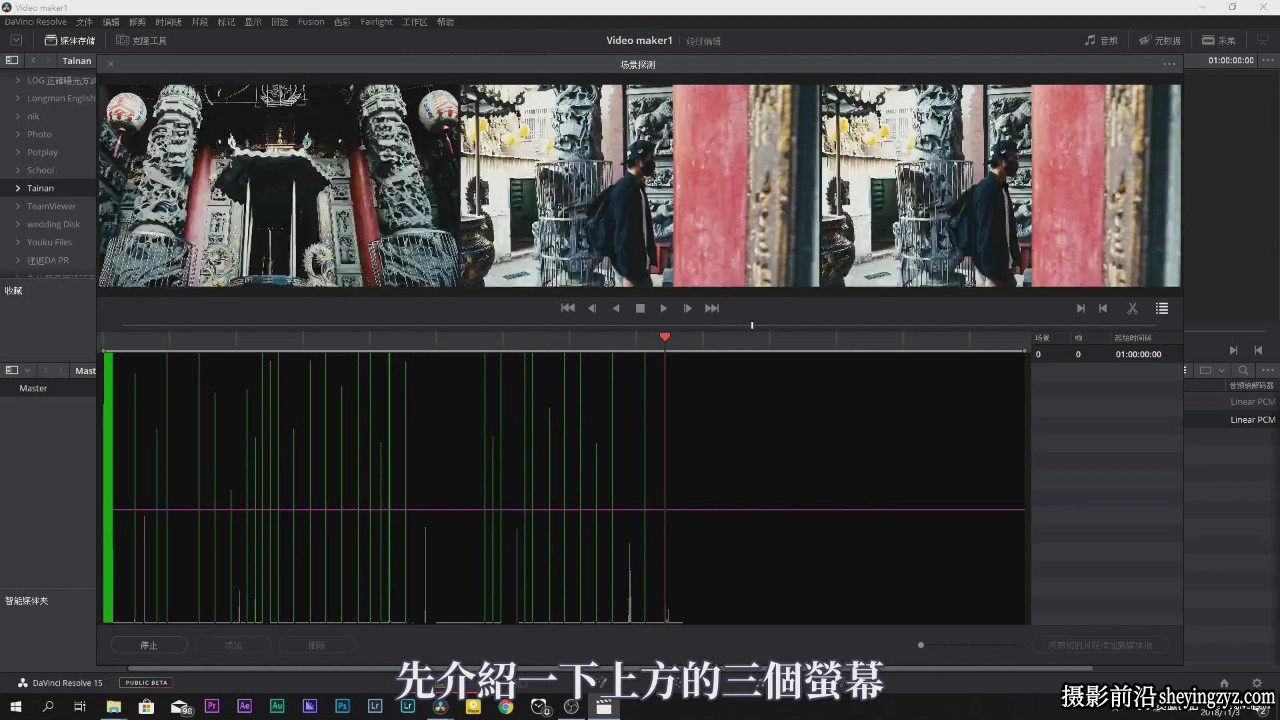Select the TeamViewer folder
Image resolution: width=1280 pixels, height=720 pixels.
(x=51, y=206)
